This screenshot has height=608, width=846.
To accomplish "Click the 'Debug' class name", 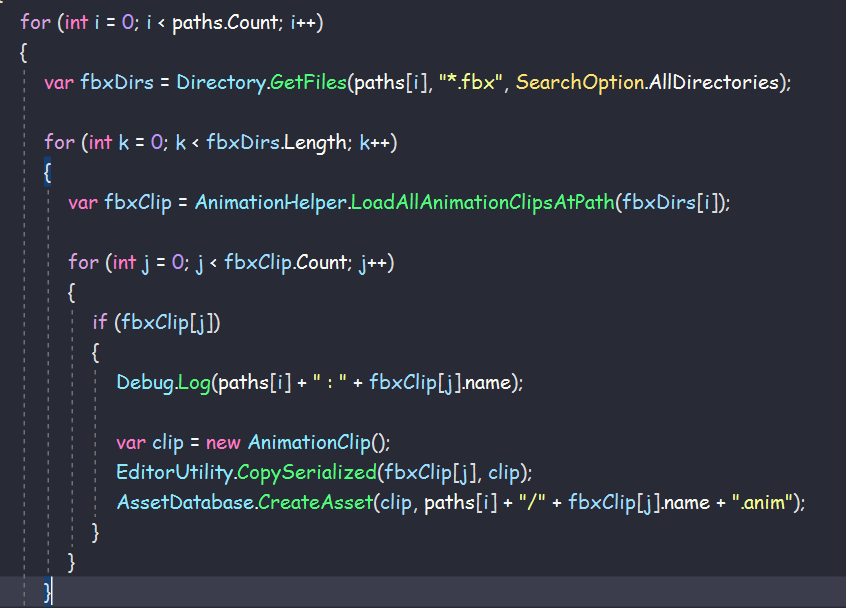I will (x=145, y=382).
